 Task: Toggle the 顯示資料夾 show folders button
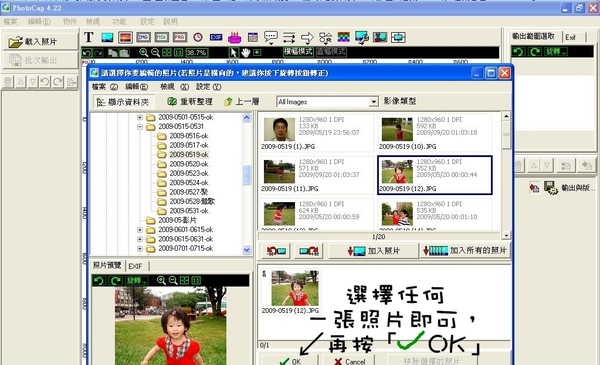pyautogui.click(x=123, y=102)
